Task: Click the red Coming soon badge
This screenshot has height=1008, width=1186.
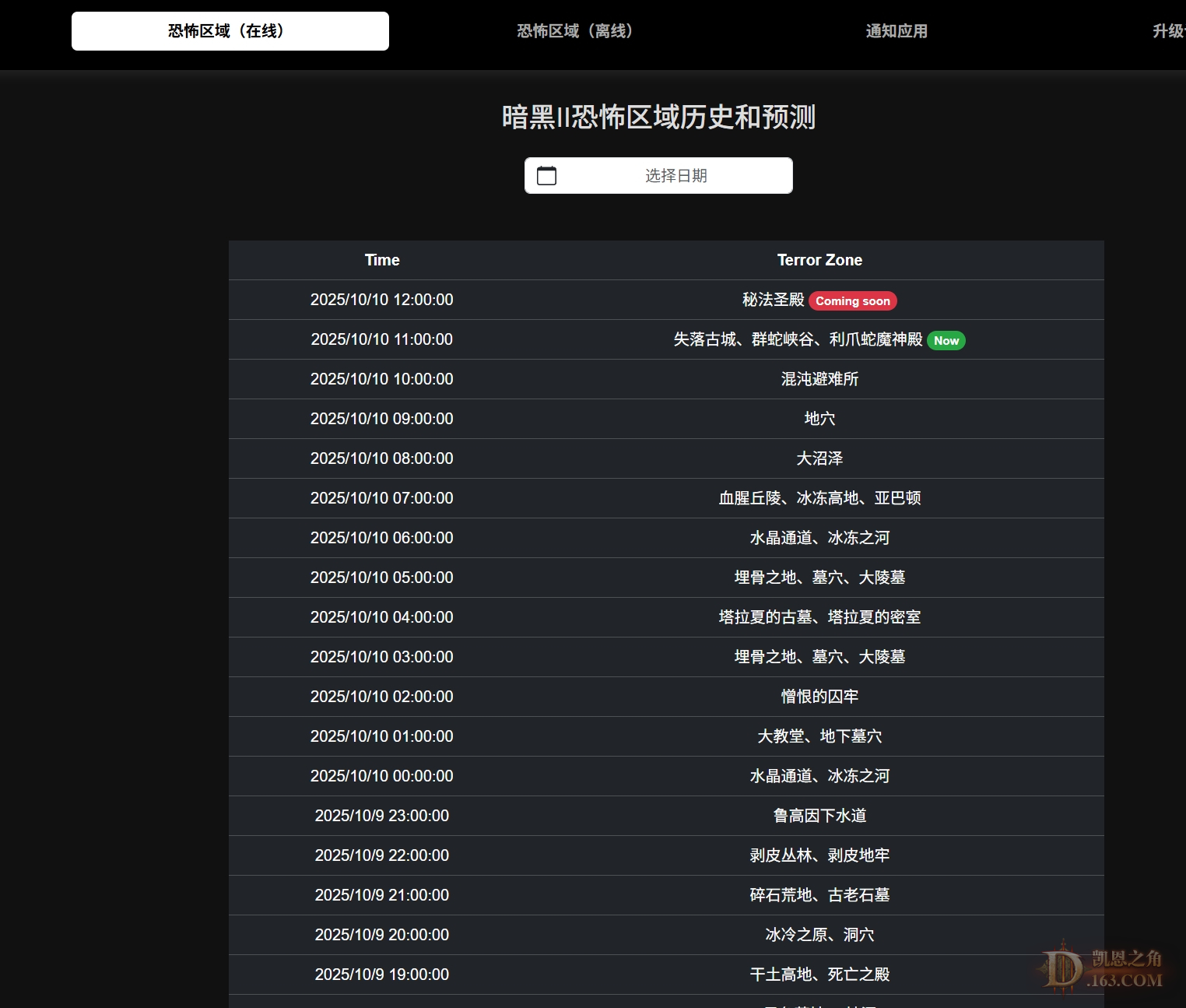Action: (x=853, y=301)
